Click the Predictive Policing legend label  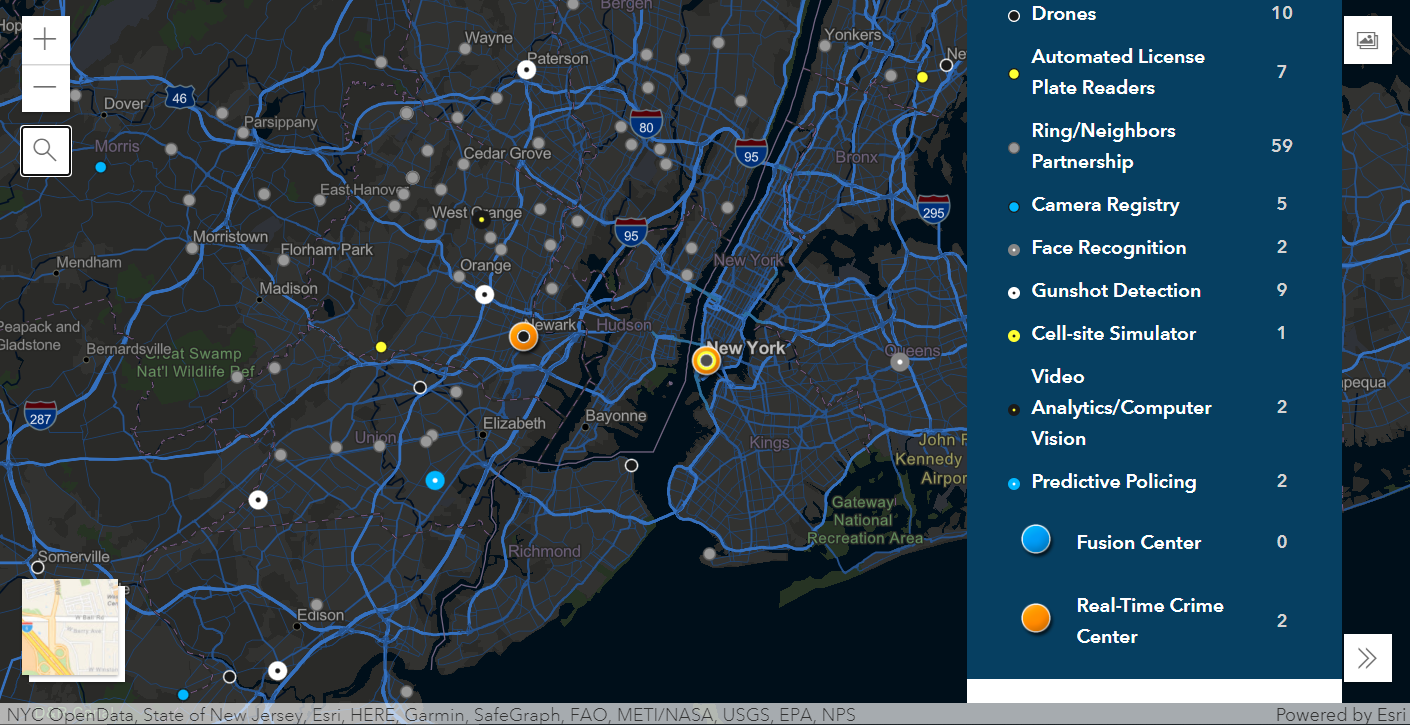(1114, 482)
